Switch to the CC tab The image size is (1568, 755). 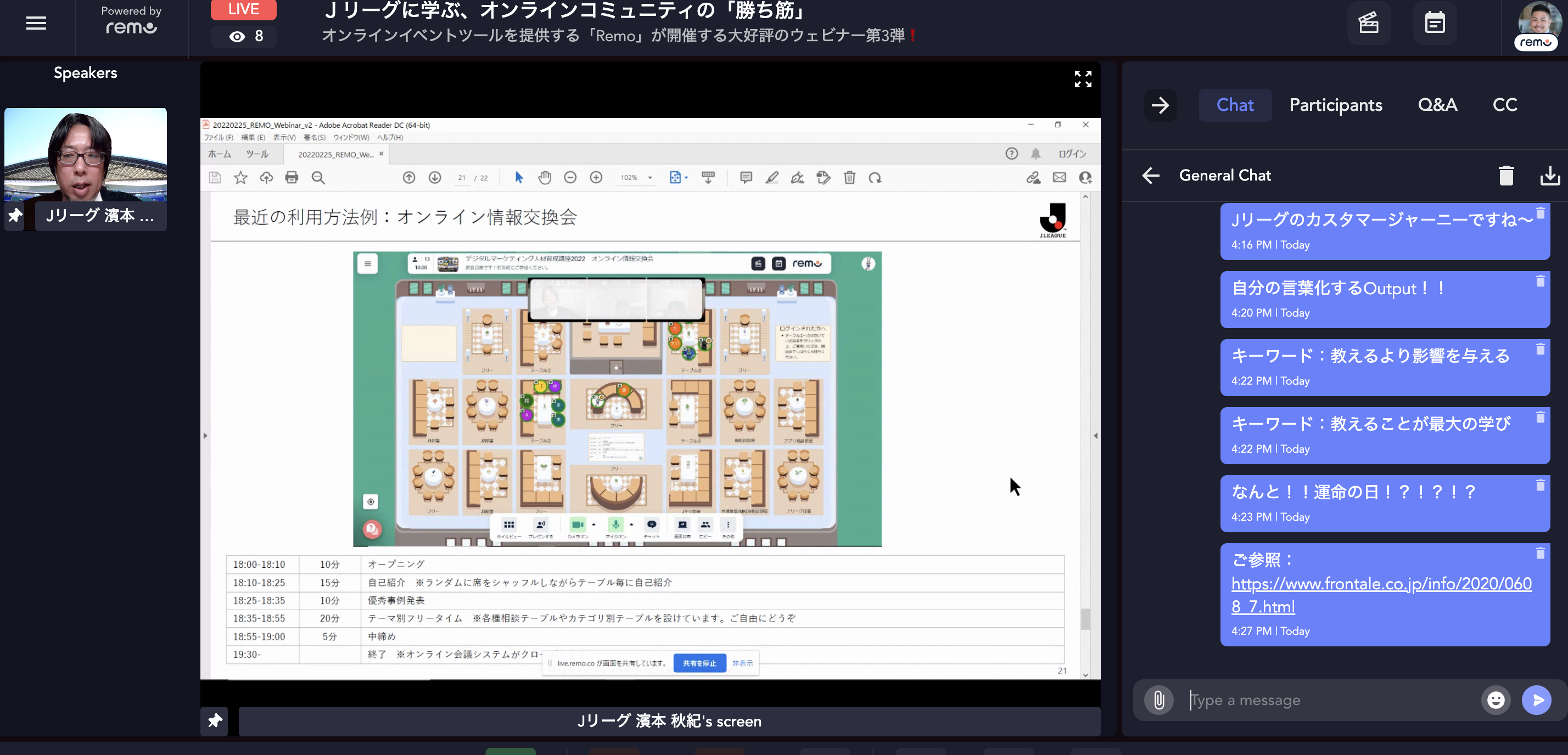(x=1505, y=105)
